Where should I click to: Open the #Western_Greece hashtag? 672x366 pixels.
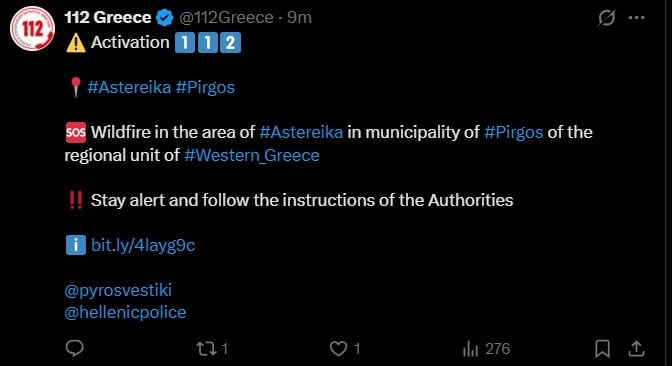click(x=252, y=155)
